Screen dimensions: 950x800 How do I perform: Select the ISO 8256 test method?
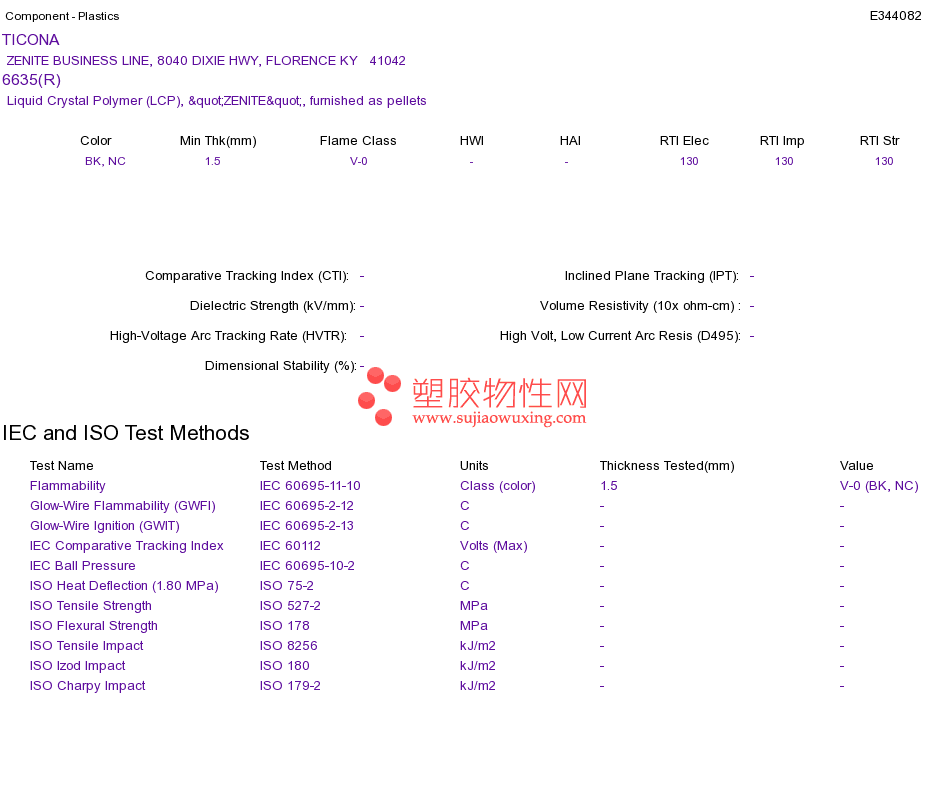click(288, 645)
